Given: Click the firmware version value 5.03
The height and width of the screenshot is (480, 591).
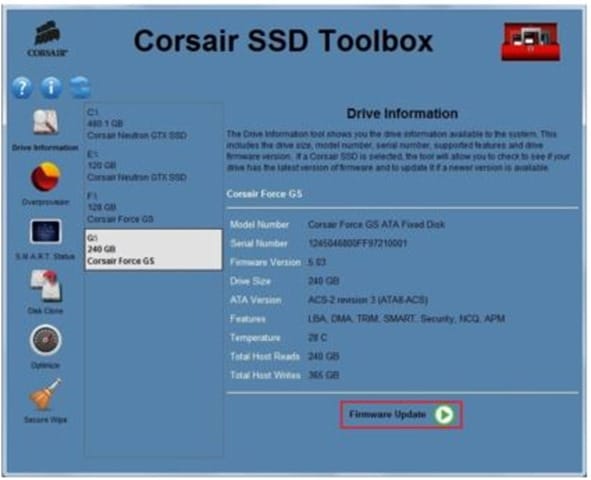Looking at the screenshot, I should point(317,262).
